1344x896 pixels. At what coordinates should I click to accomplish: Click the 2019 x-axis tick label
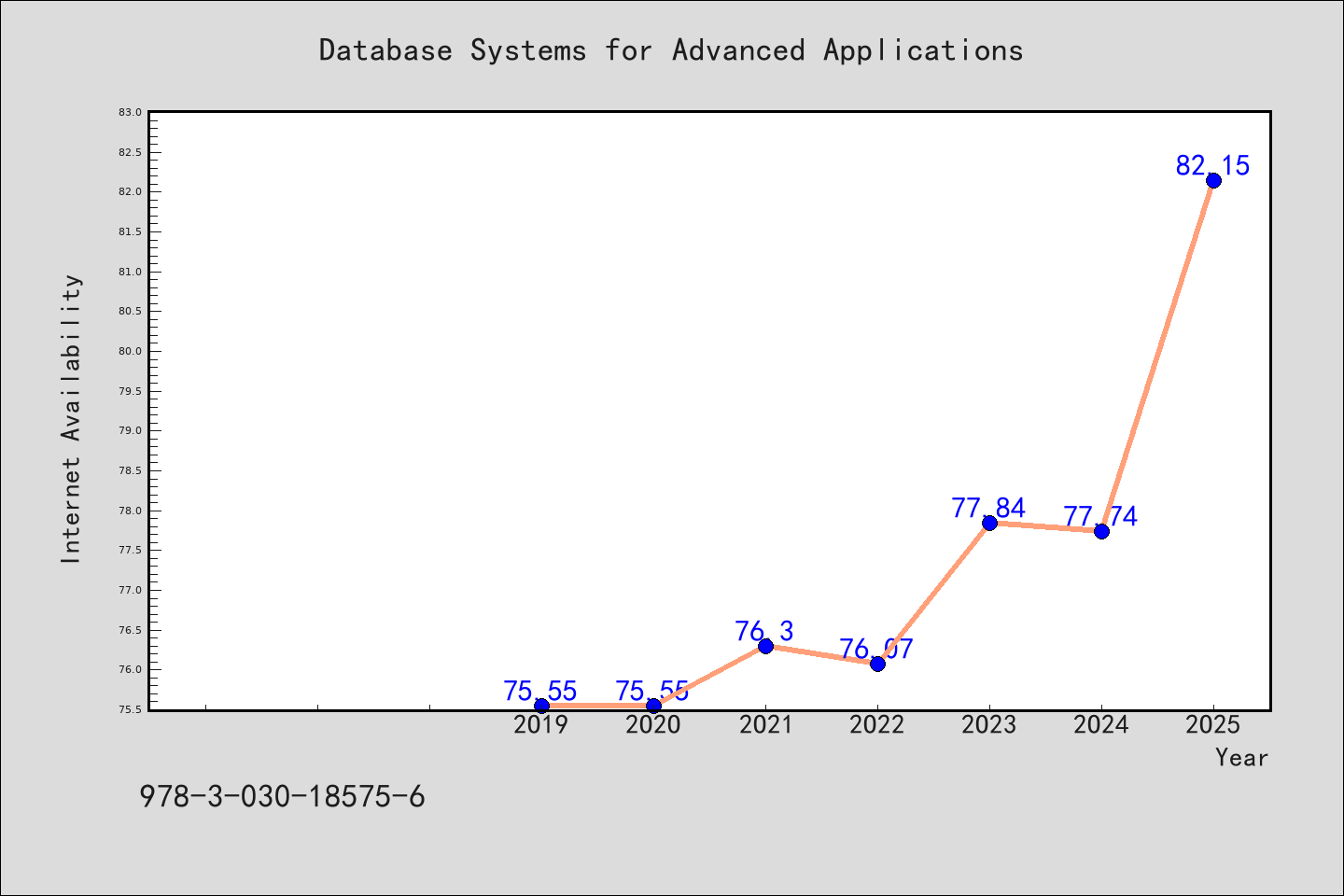click(541, 725)
